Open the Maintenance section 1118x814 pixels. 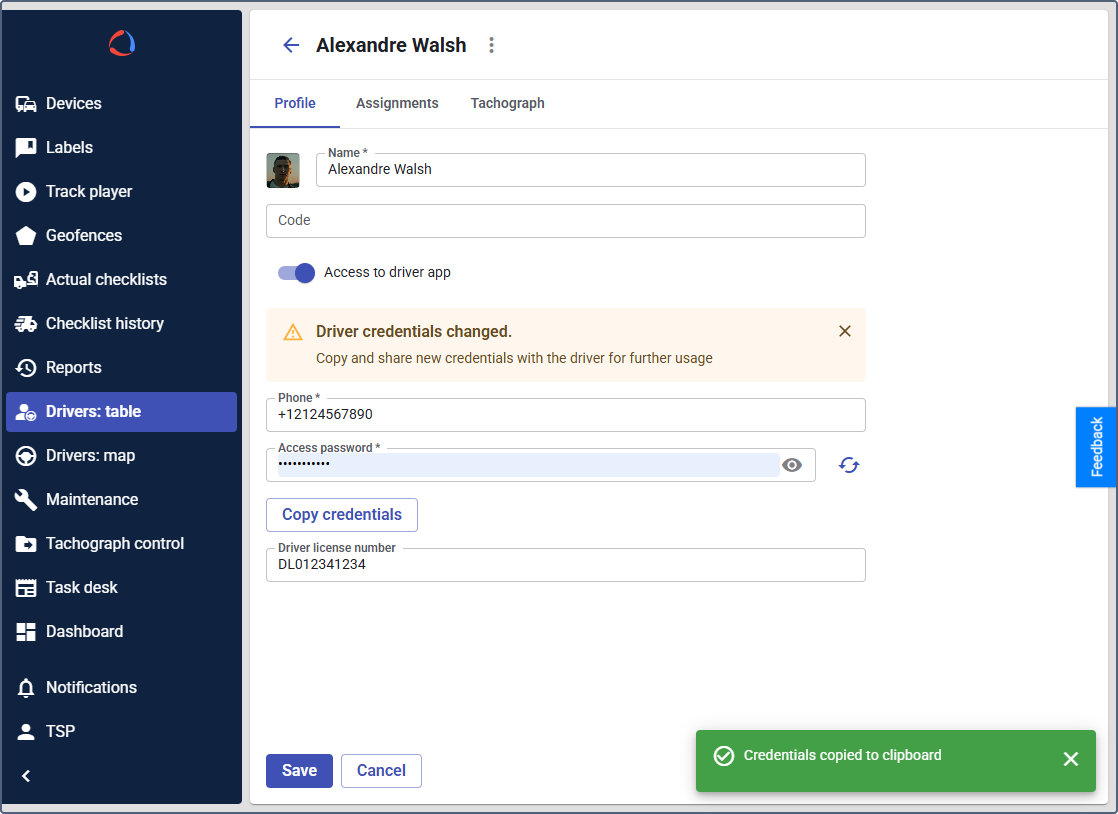click(x=92, y=500)
